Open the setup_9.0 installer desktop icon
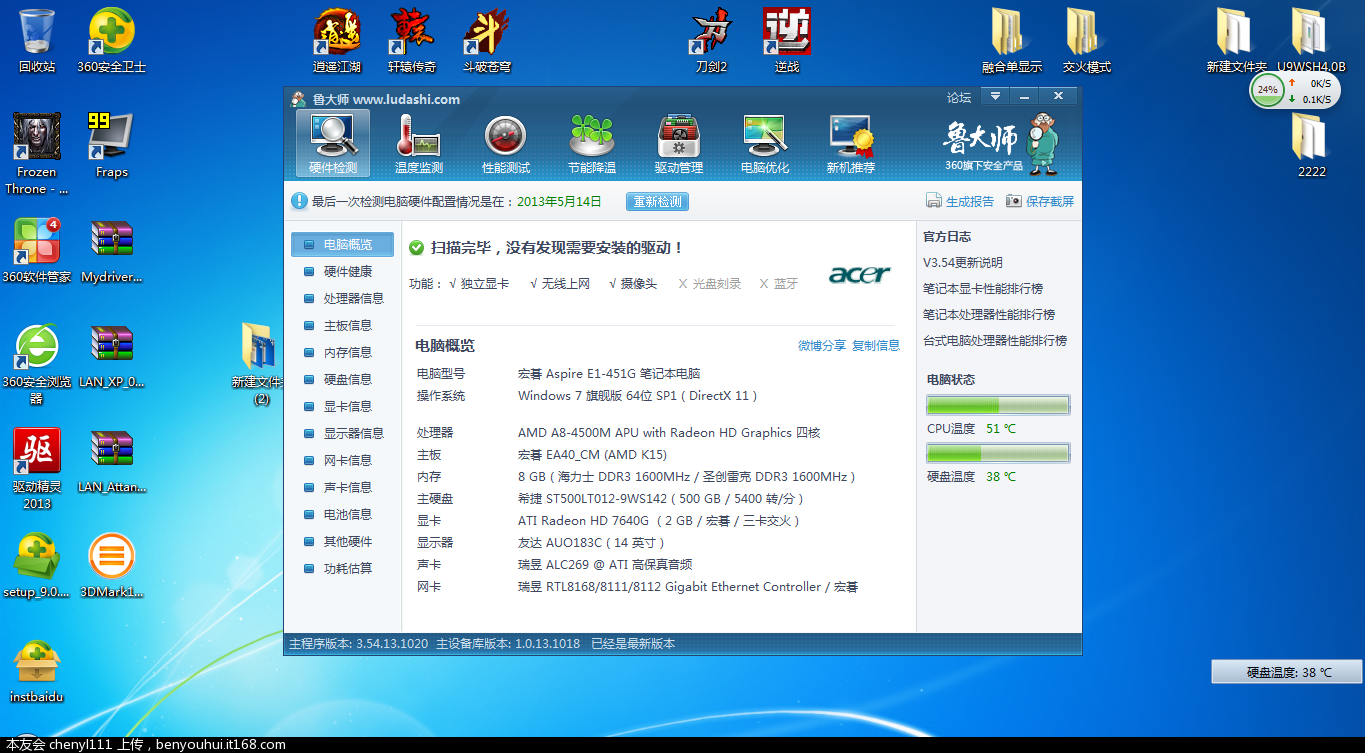The image size is (1365, 753). pyautogui.click(x=37, y=565)
